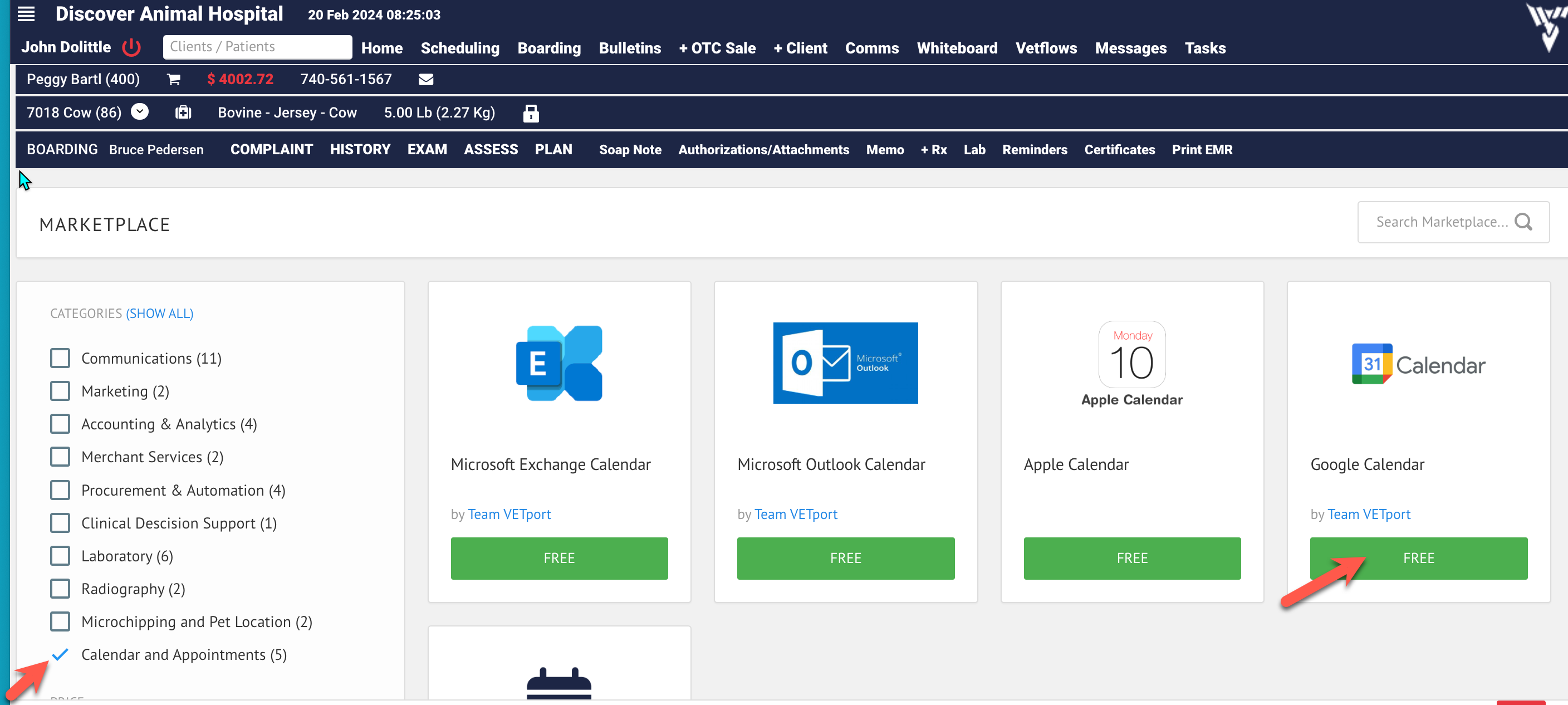Open Team VETport link under Exchange Calendar

pos(509,515)
